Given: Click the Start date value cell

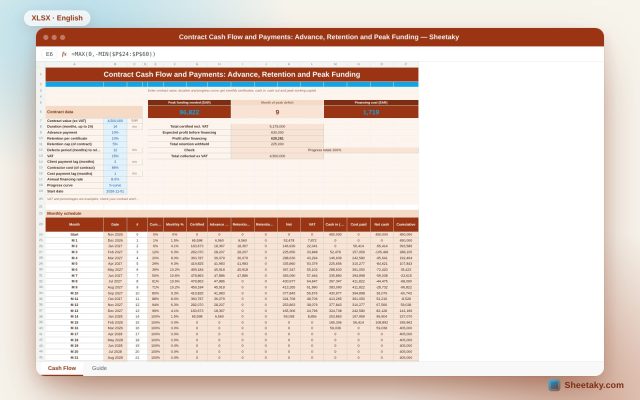Looking at the screenshot, I should click(115, 191).
